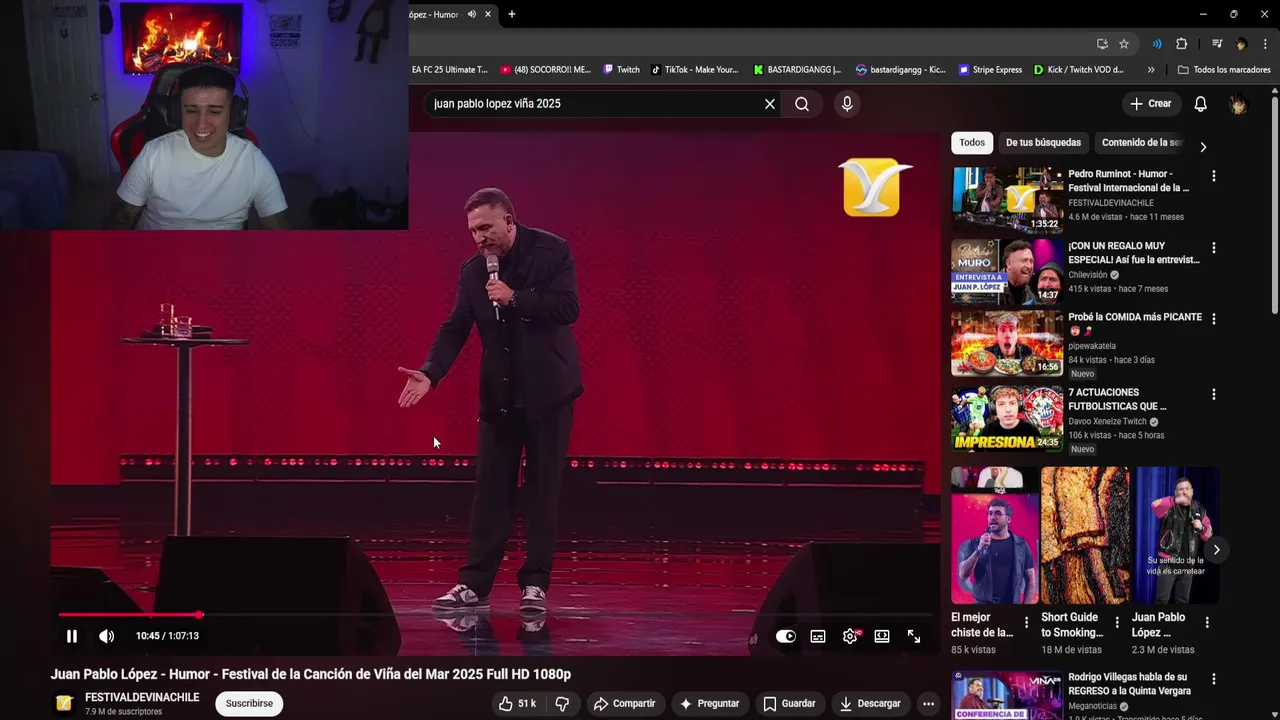1280x720 pixels.
Task: Open Pedro Ruminot Humor video thumbnail
Action: tap(1007, 199)
